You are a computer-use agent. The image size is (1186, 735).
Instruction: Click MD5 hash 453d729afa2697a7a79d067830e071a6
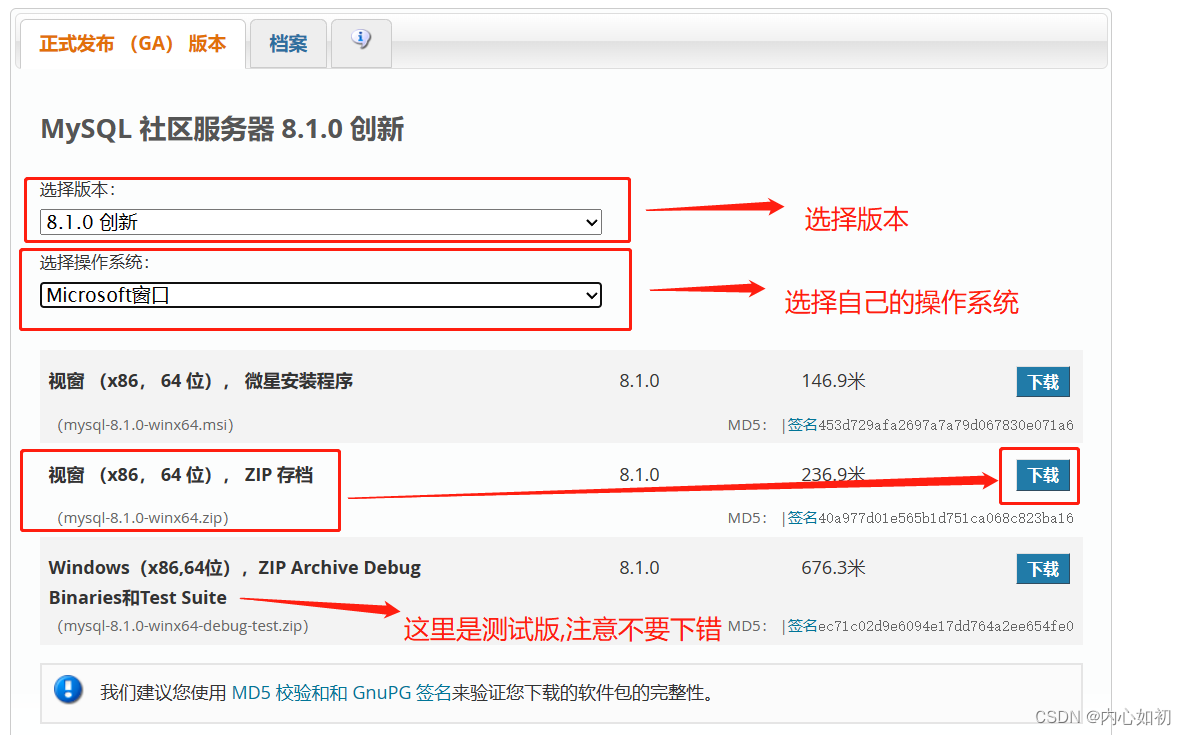(945, 425)
